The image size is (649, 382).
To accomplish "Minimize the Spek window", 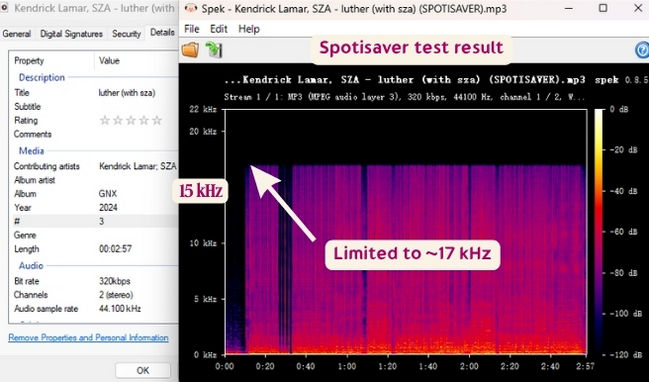I will [x=569, y=8].
